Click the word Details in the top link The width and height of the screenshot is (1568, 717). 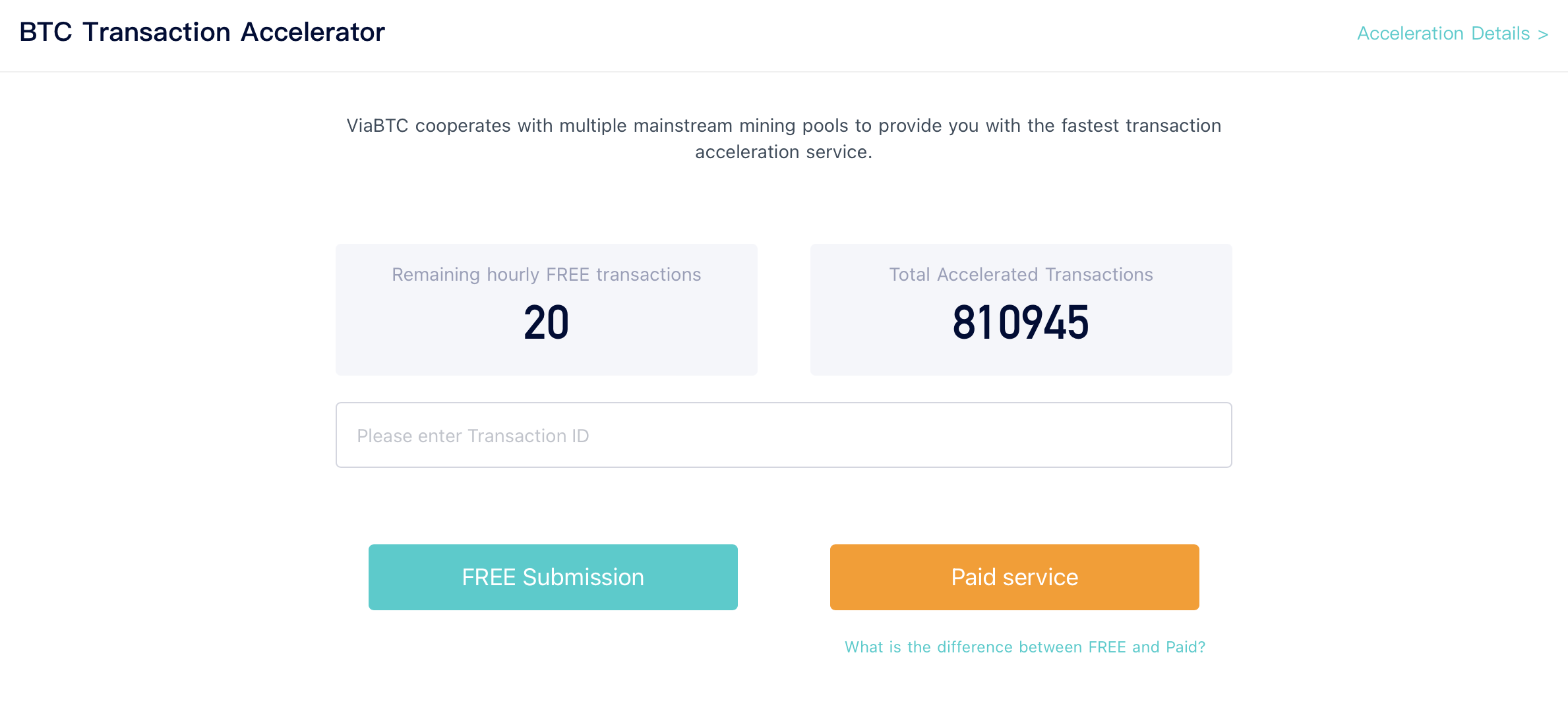click(x=1500, y=34)
